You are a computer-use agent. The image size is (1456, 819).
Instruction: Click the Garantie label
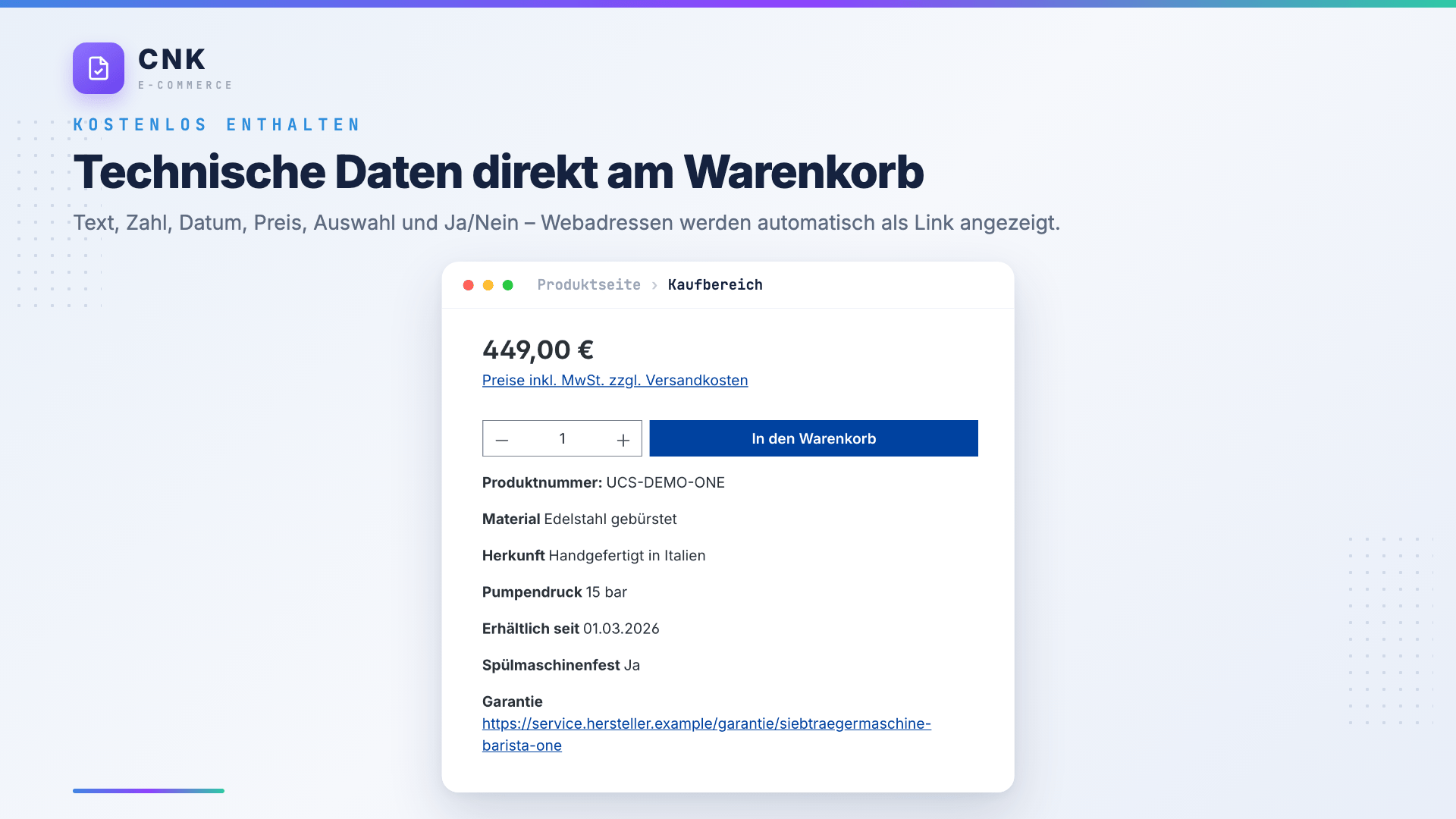click(x=513, y=701)
